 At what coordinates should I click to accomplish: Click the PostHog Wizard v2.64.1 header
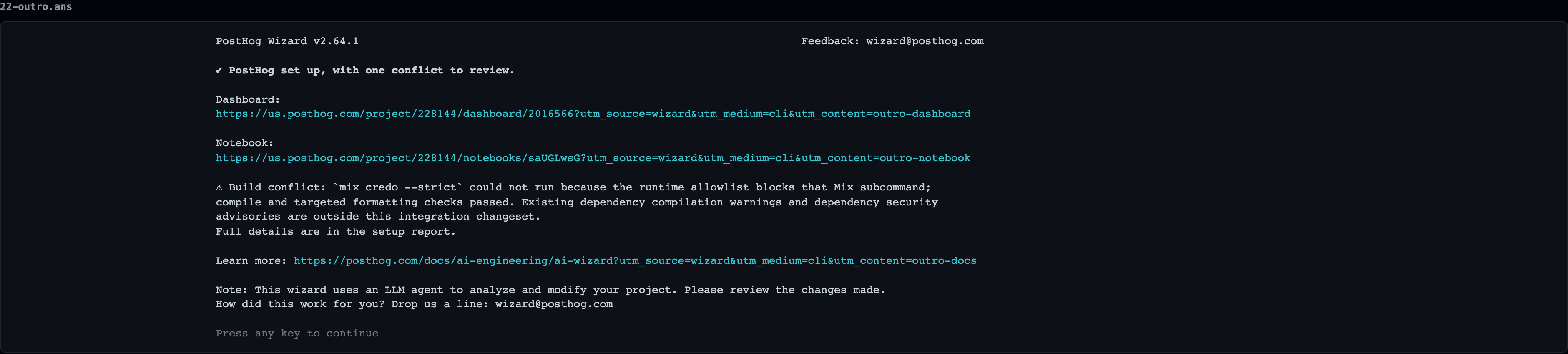pos(287,41)
